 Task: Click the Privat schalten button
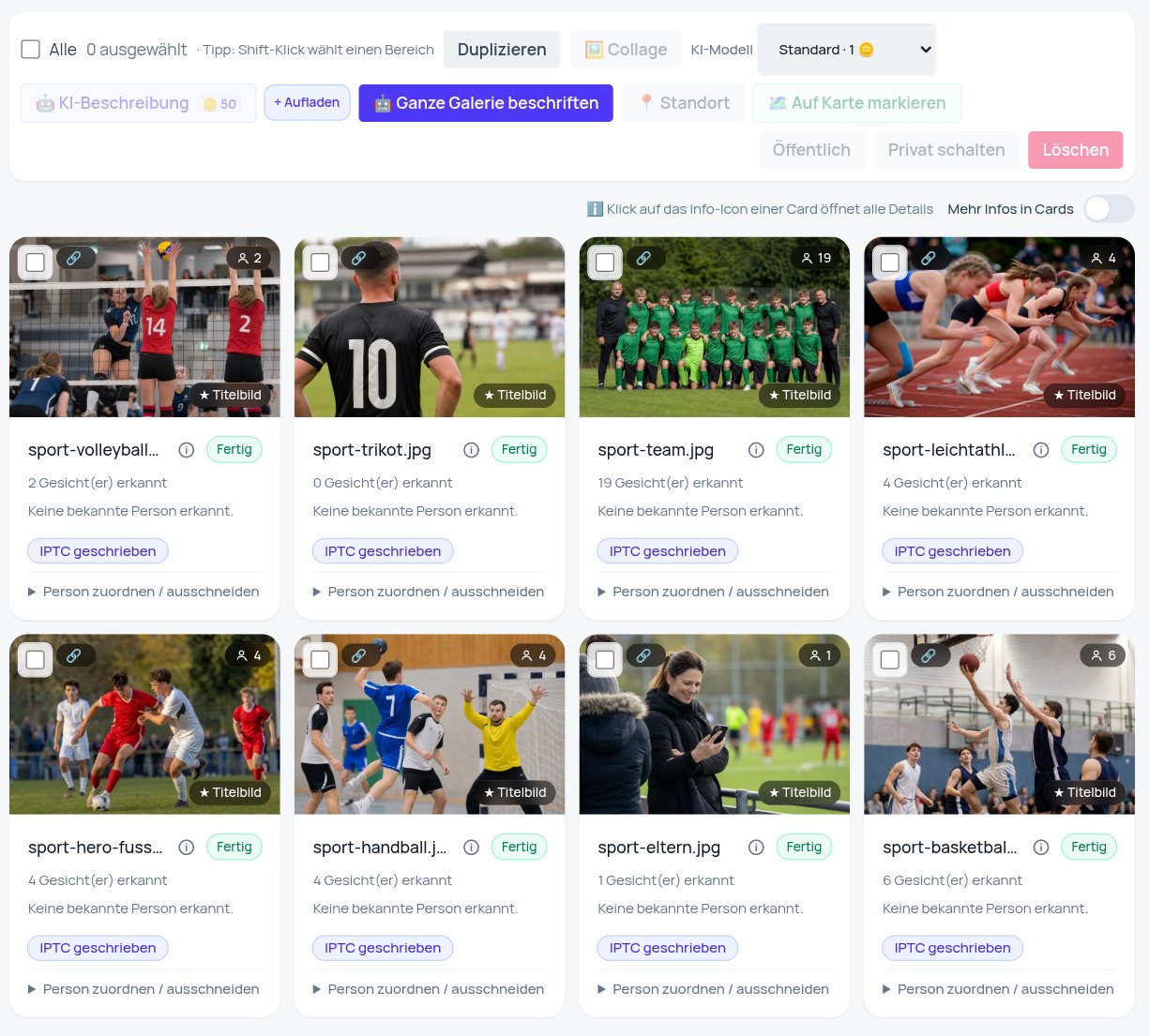coord(946,150)
